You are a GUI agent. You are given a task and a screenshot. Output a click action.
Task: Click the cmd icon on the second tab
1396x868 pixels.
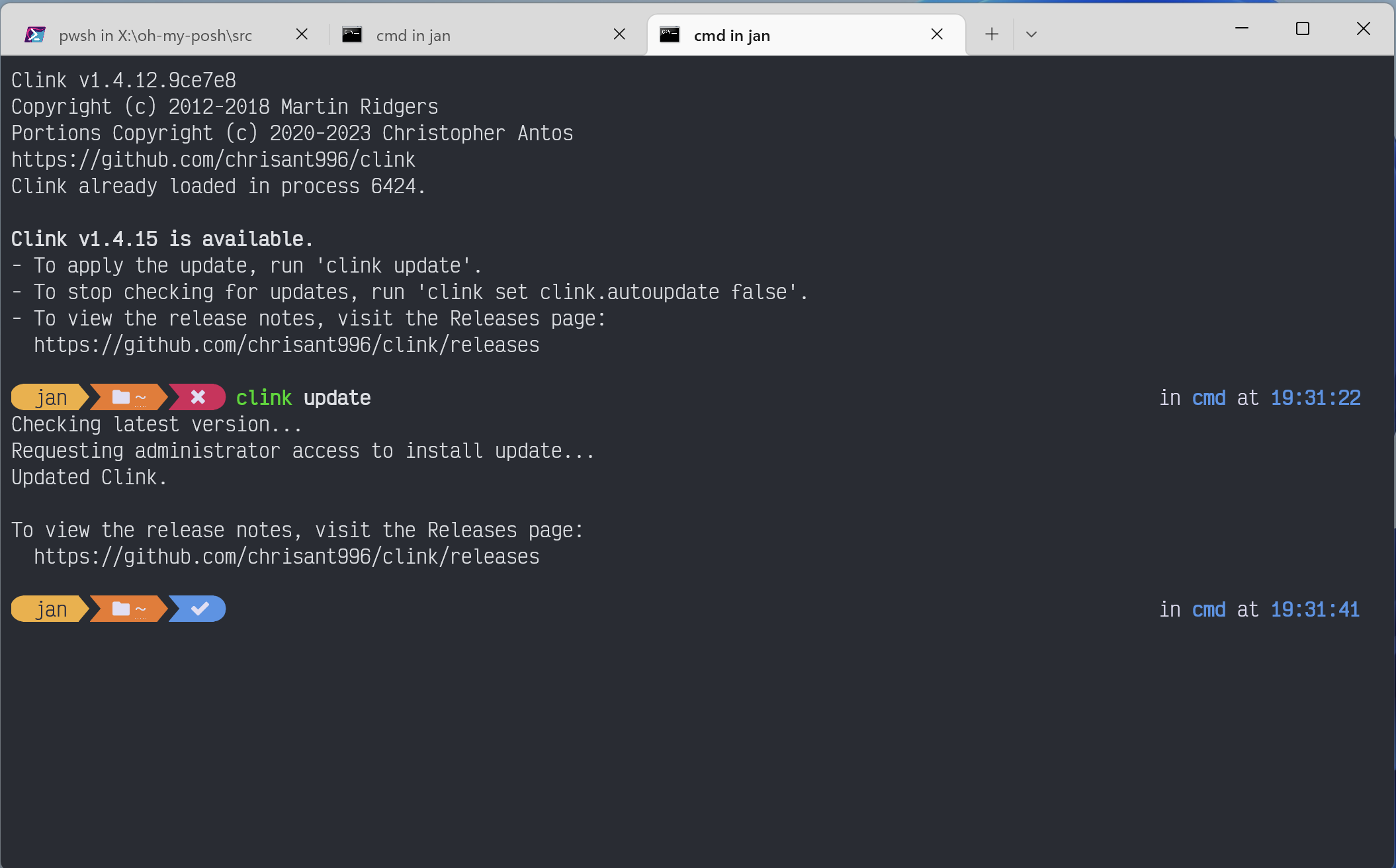pos(353,34)
